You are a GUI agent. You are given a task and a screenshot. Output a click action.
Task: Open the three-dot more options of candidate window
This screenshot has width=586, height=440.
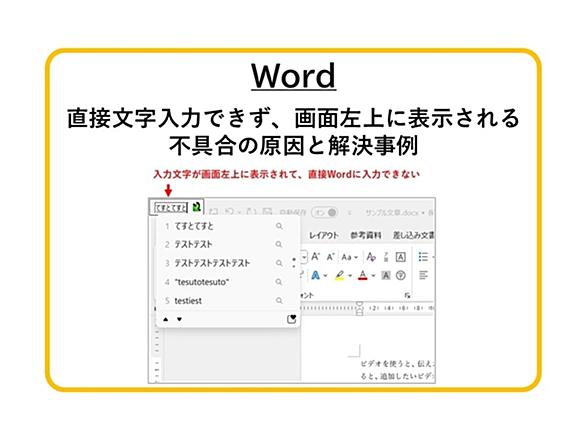pos(294,263)
